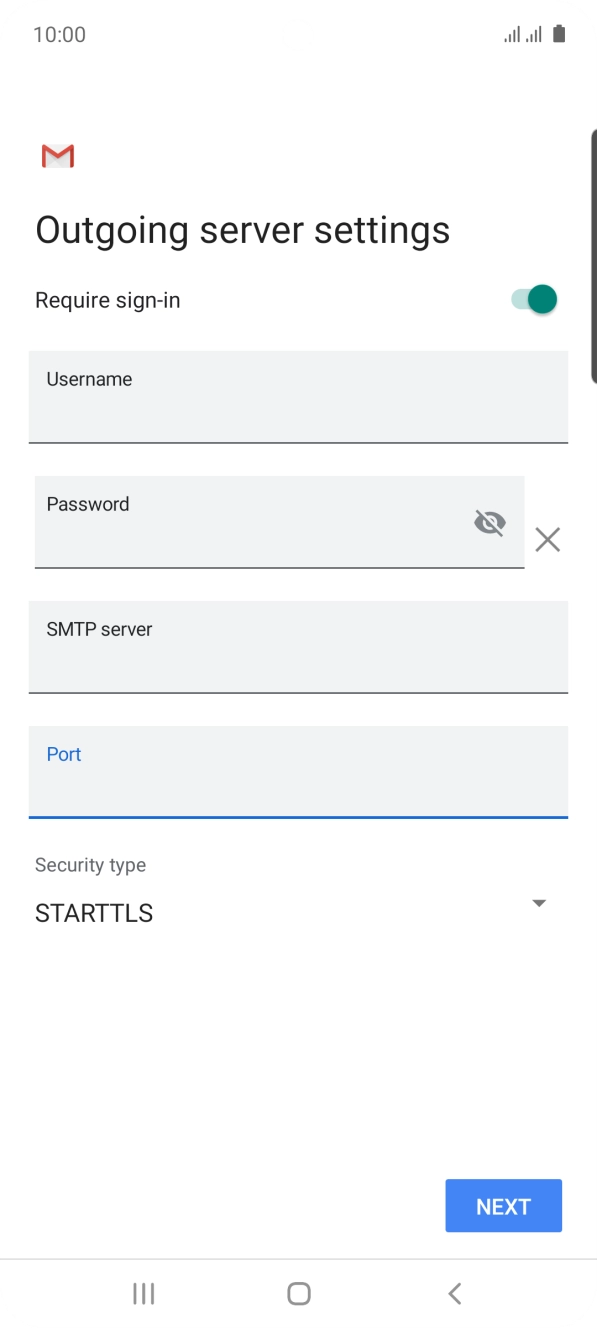Click the Gmail logo icon
This screenshot has width=597, height=1328.
click(x=57, y=156)
